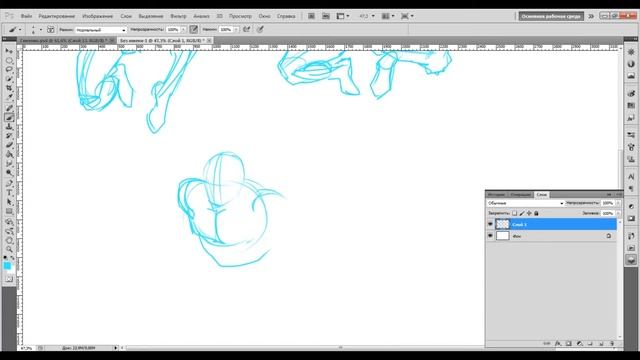Launch Adobe Bridge from the top bar
This screenshot has width=640, height=360.
(x=311, y=16)
